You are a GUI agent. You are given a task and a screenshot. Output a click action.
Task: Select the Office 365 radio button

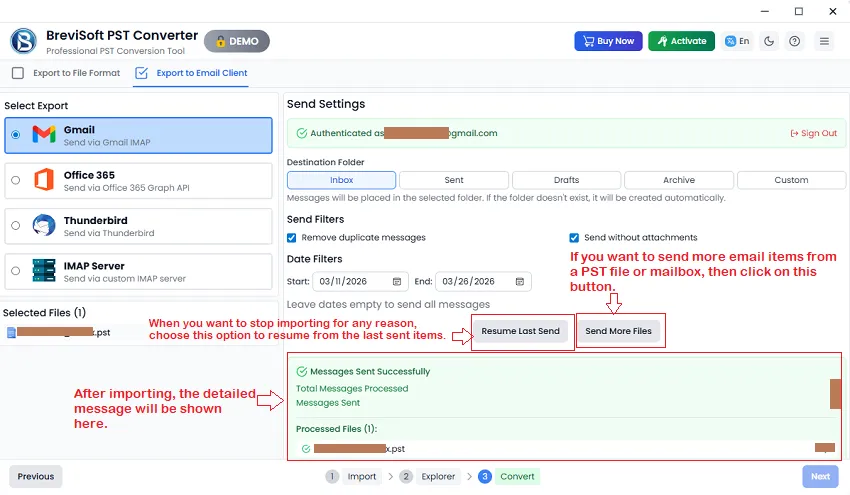pos(16,180)
